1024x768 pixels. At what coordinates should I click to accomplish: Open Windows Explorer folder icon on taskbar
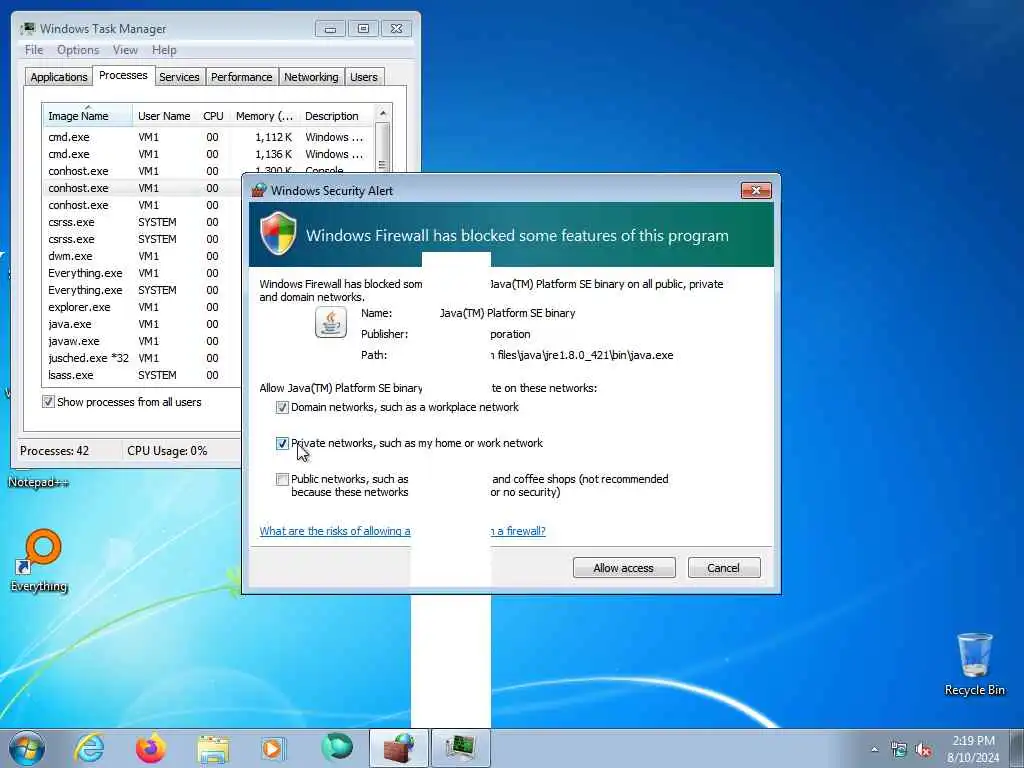point(213,749)
